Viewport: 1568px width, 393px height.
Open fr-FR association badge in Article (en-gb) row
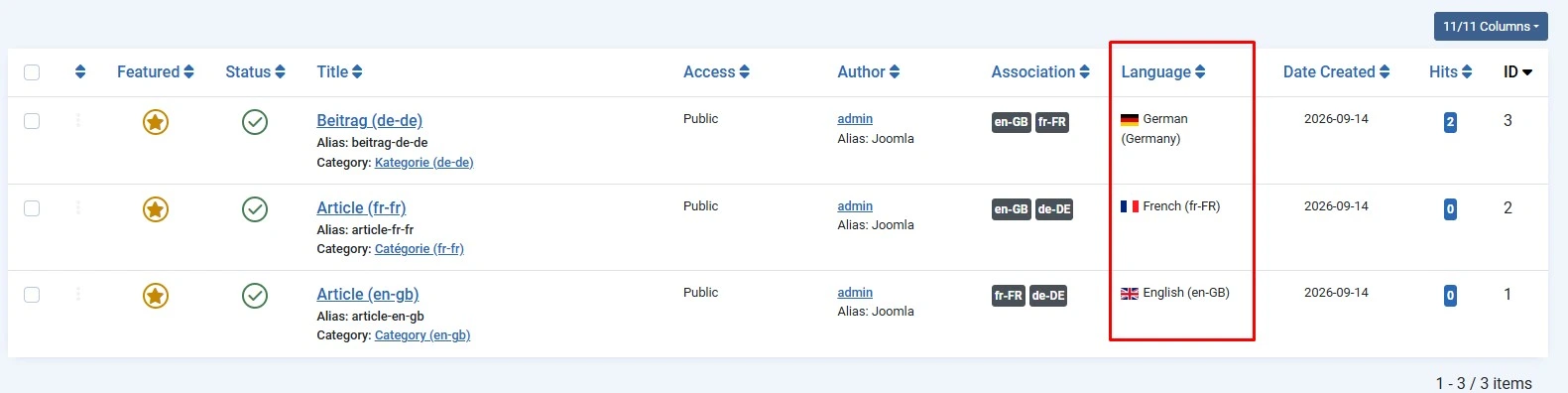(x=1009, y=296)
